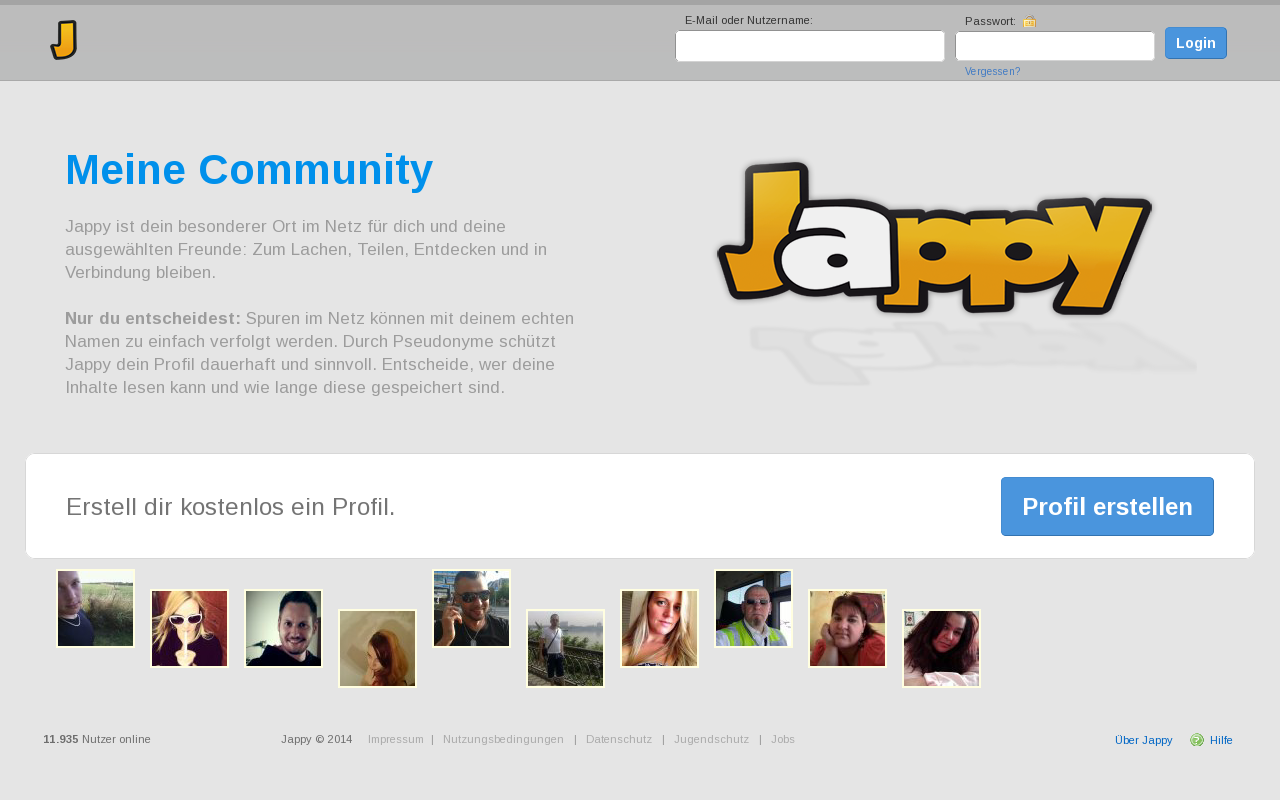Open profile photo of man beside grassy field
The height and width of the screenshot is (800, 1280).
(x=96, y=609)
